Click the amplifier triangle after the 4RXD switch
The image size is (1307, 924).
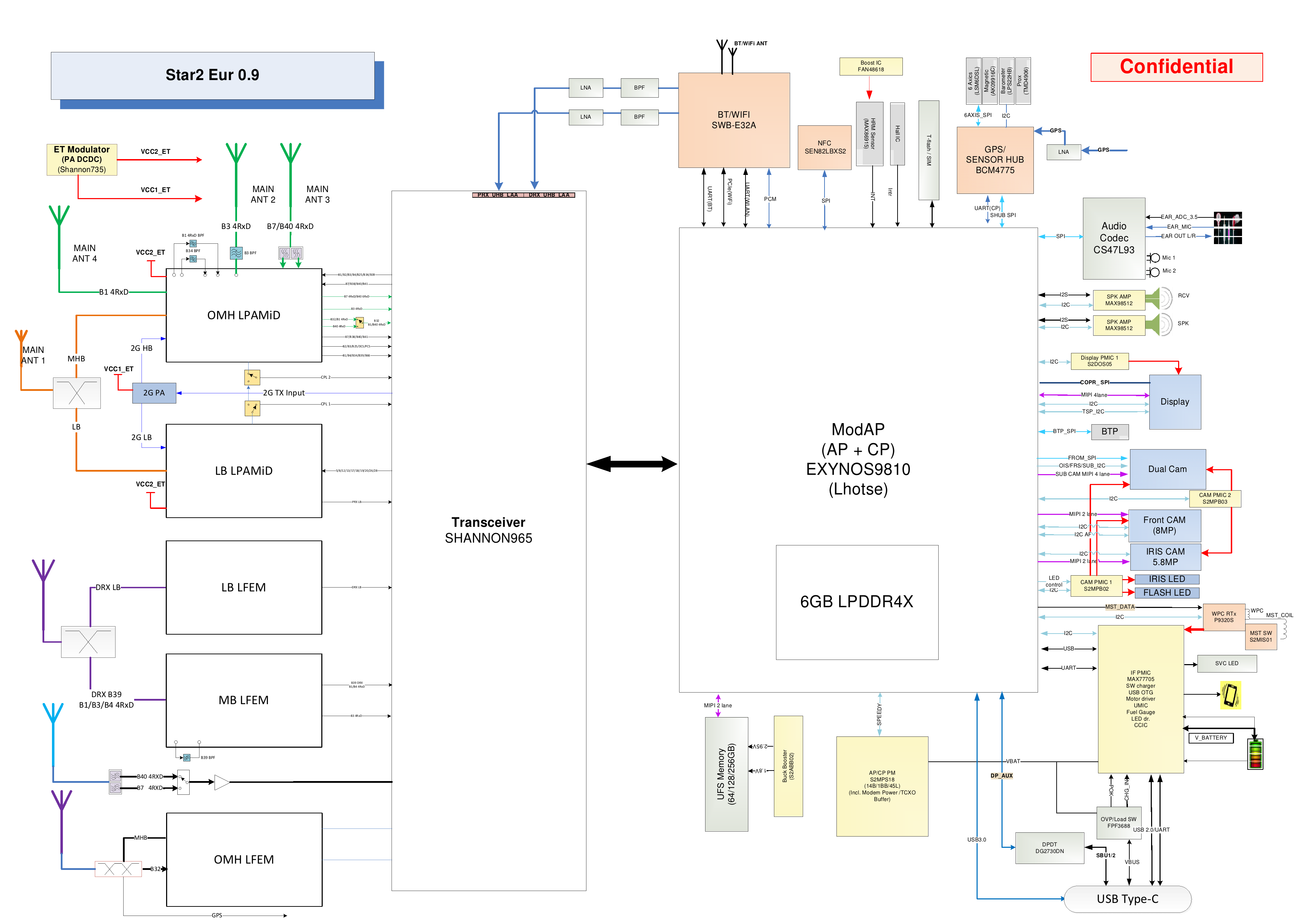point(222,782)
